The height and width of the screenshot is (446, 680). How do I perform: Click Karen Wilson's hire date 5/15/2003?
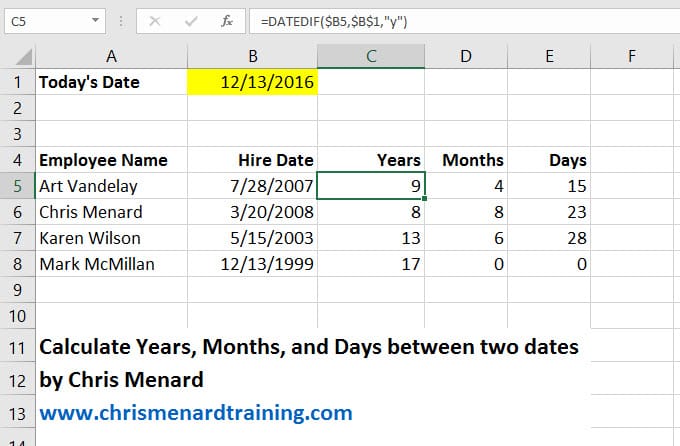pyautogui.click(x=252, y=238)
